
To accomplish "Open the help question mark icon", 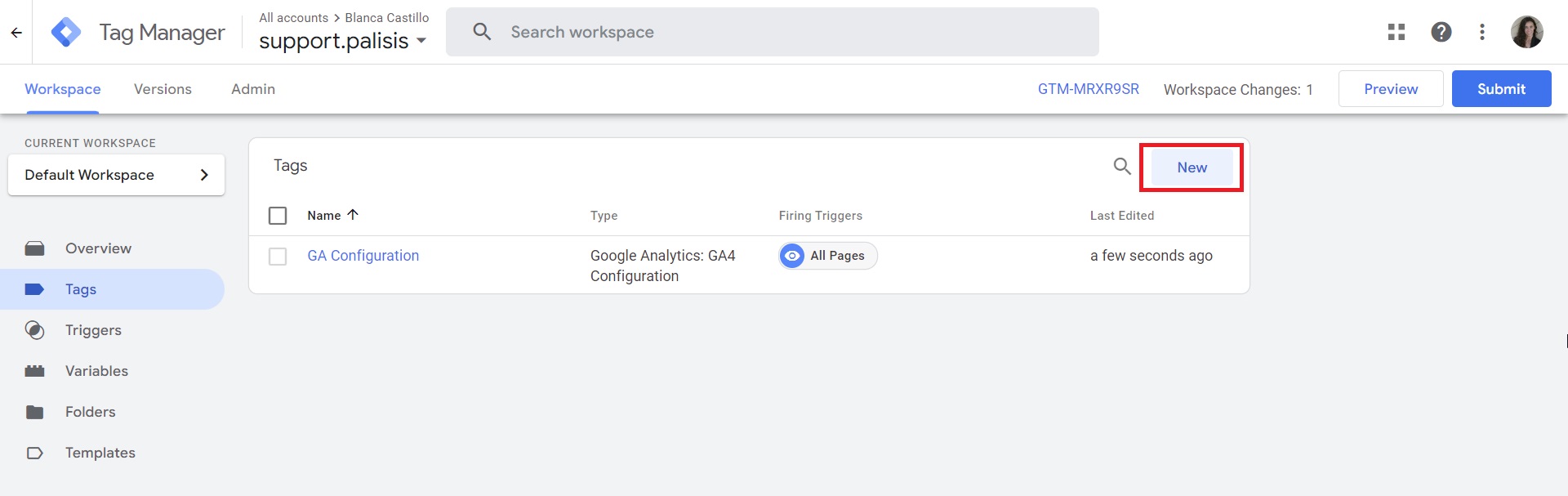I will pos(1441,32).
